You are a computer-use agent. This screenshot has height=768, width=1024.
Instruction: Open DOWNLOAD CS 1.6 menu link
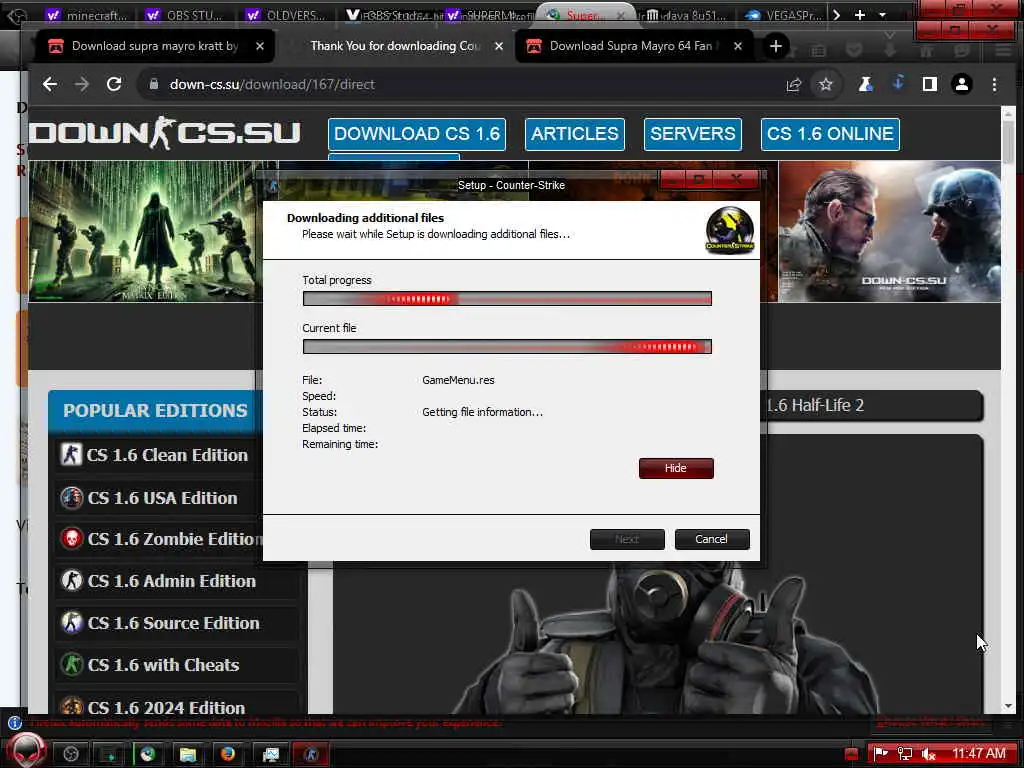(x=417, y=134)
